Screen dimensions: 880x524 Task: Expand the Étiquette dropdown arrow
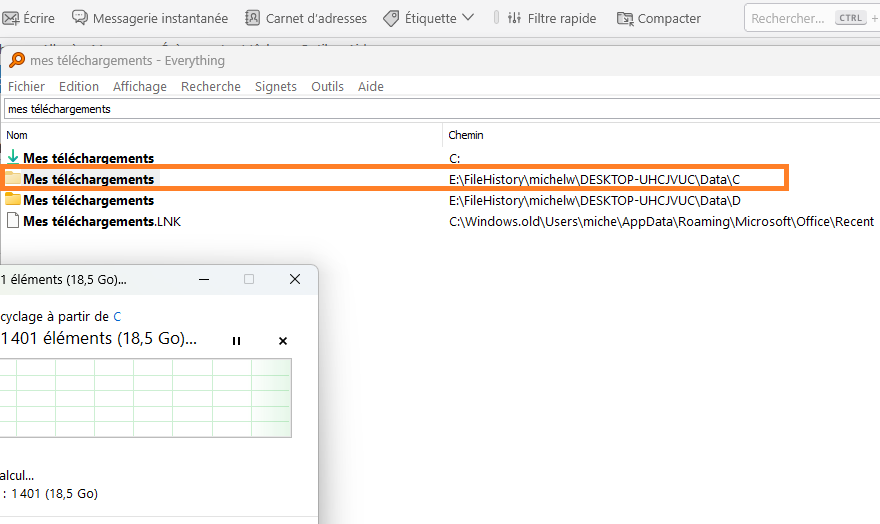[468, 18]
